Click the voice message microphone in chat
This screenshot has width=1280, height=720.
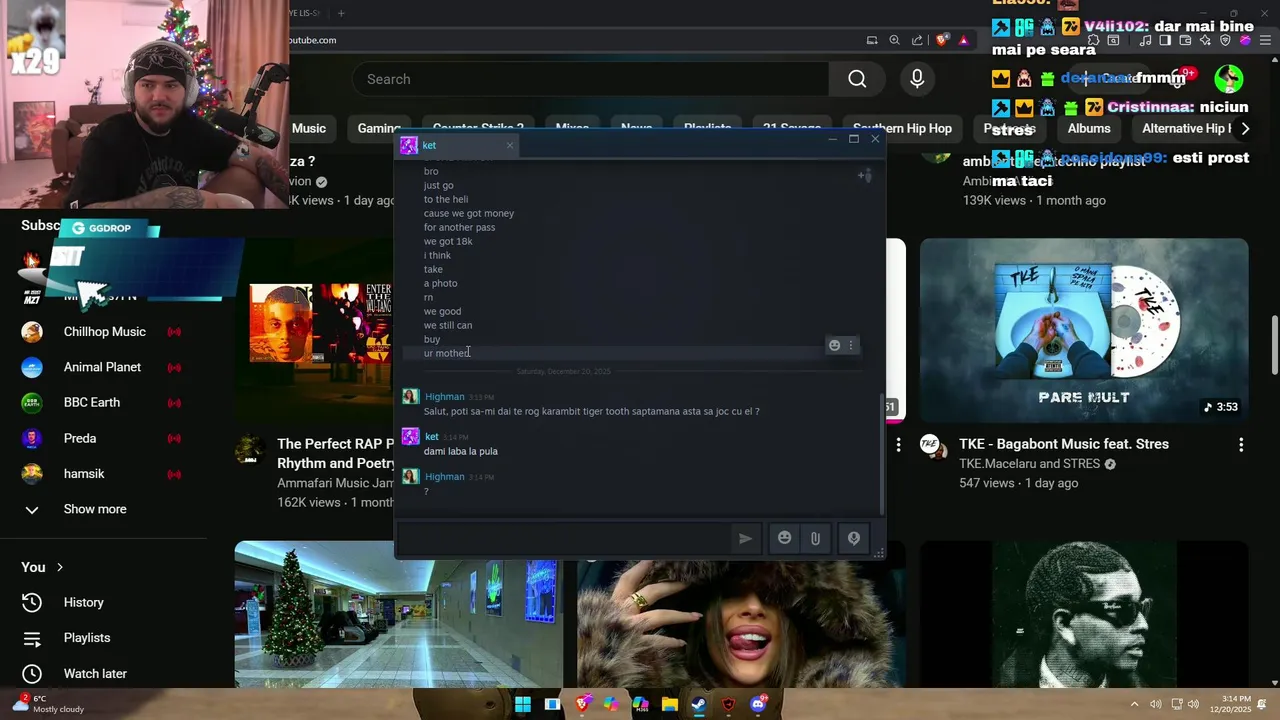pos(854,538)
